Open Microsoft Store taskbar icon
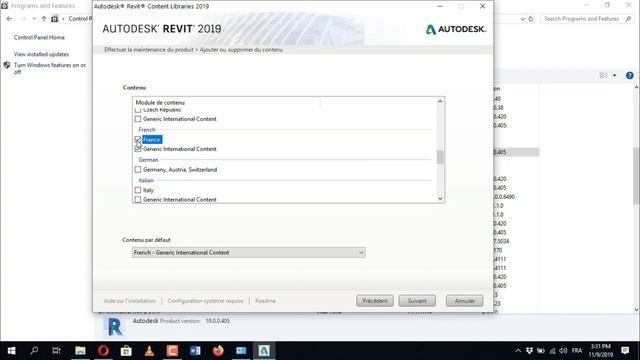 click(126, 351)
